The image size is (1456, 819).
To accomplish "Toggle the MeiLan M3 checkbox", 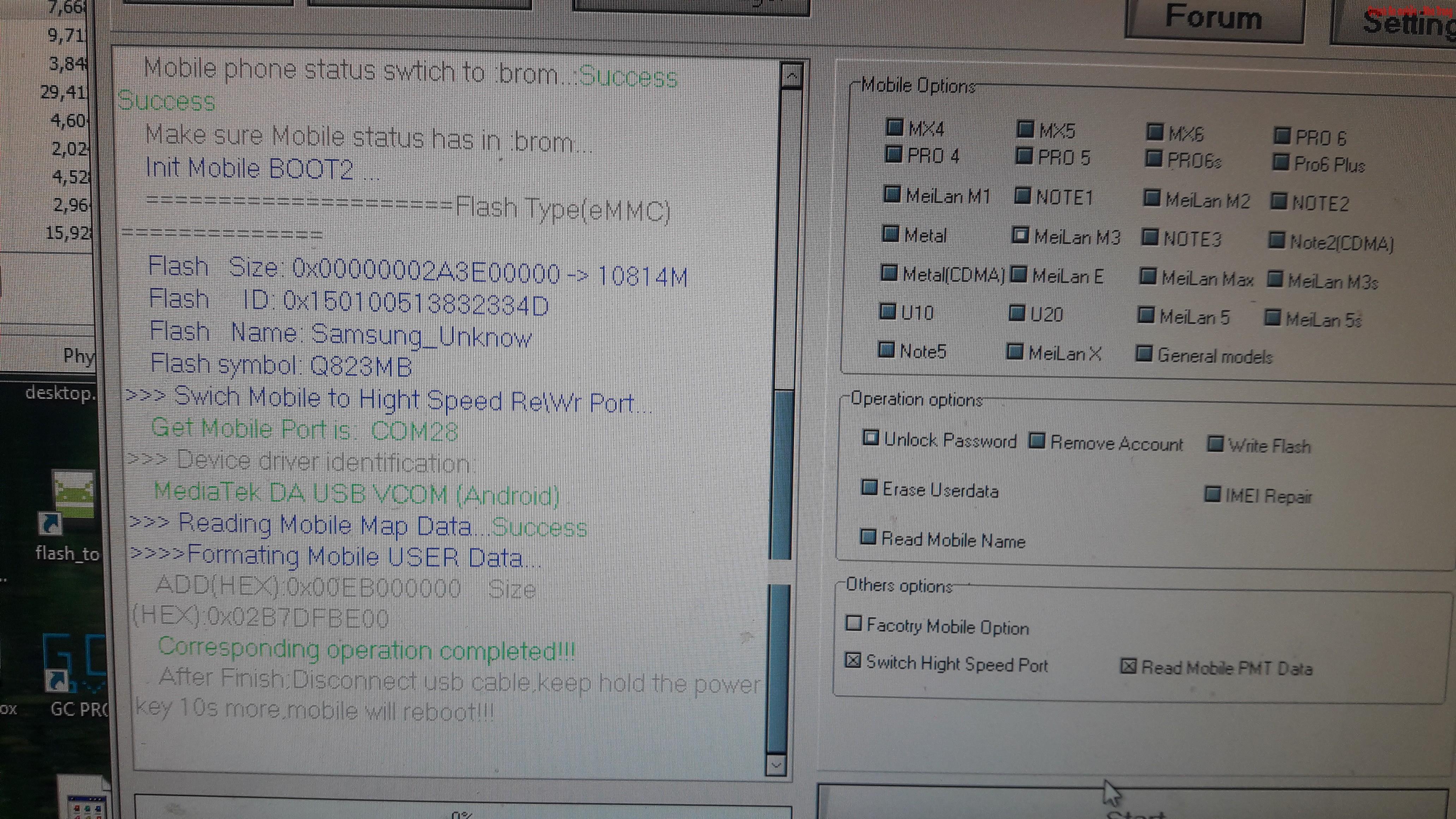I will (1020, 235).
